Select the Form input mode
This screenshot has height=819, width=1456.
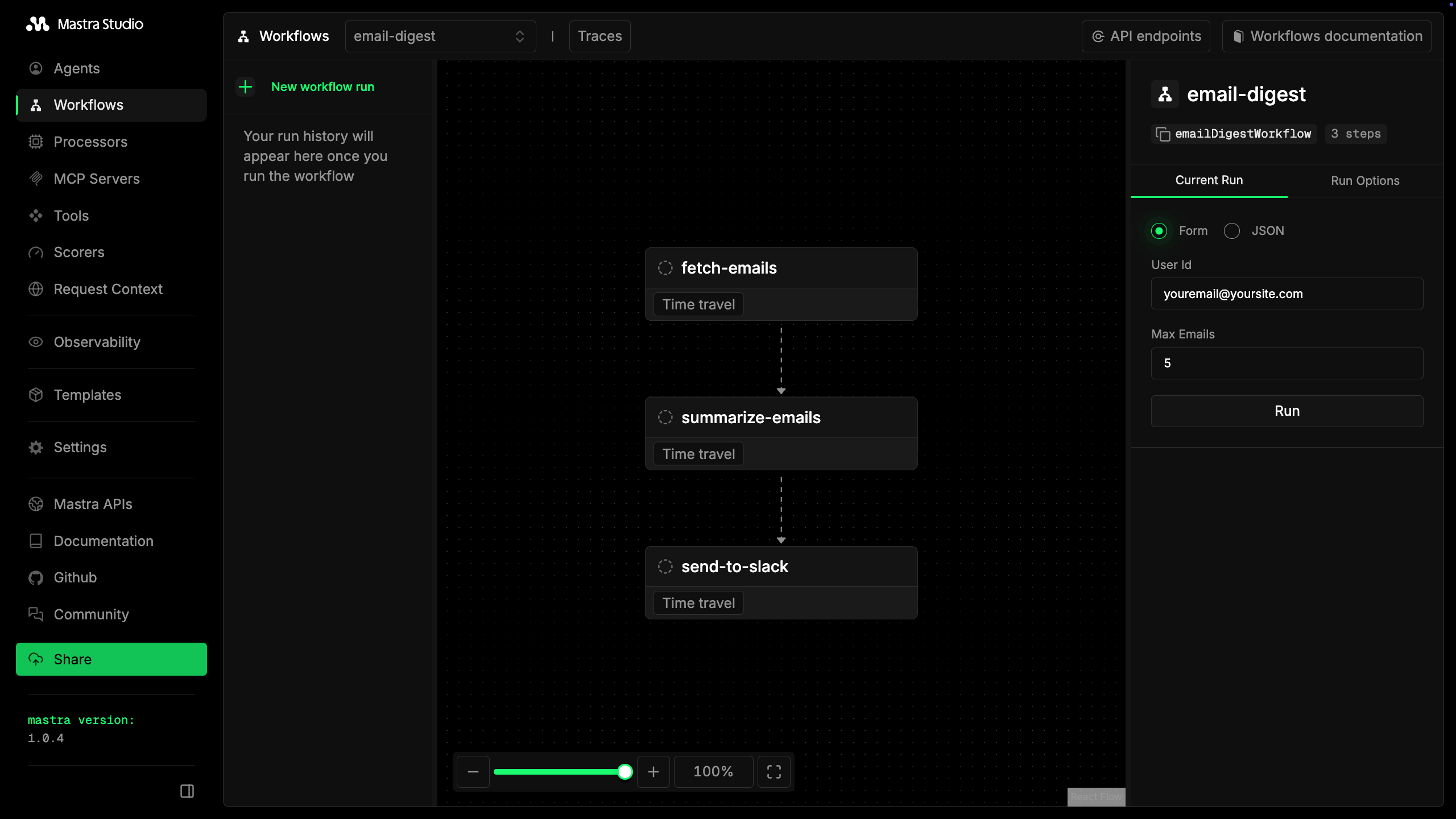[1159, 231]
